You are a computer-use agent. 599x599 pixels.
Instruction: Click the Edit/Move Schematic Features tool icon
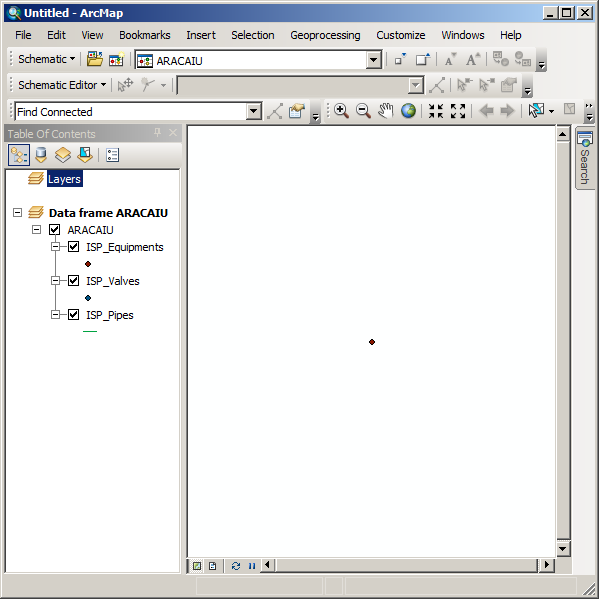[x=125, y=85]
